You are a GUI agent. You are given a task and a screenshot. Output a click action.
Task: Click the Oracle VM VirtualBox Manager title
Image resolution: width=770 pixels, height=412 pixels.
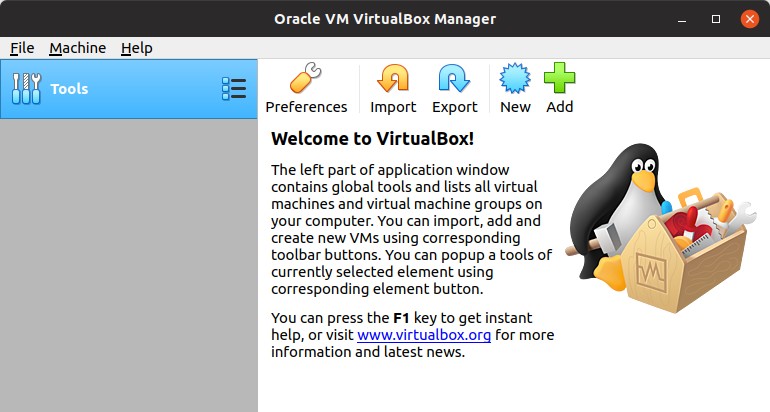pos(385,19)
